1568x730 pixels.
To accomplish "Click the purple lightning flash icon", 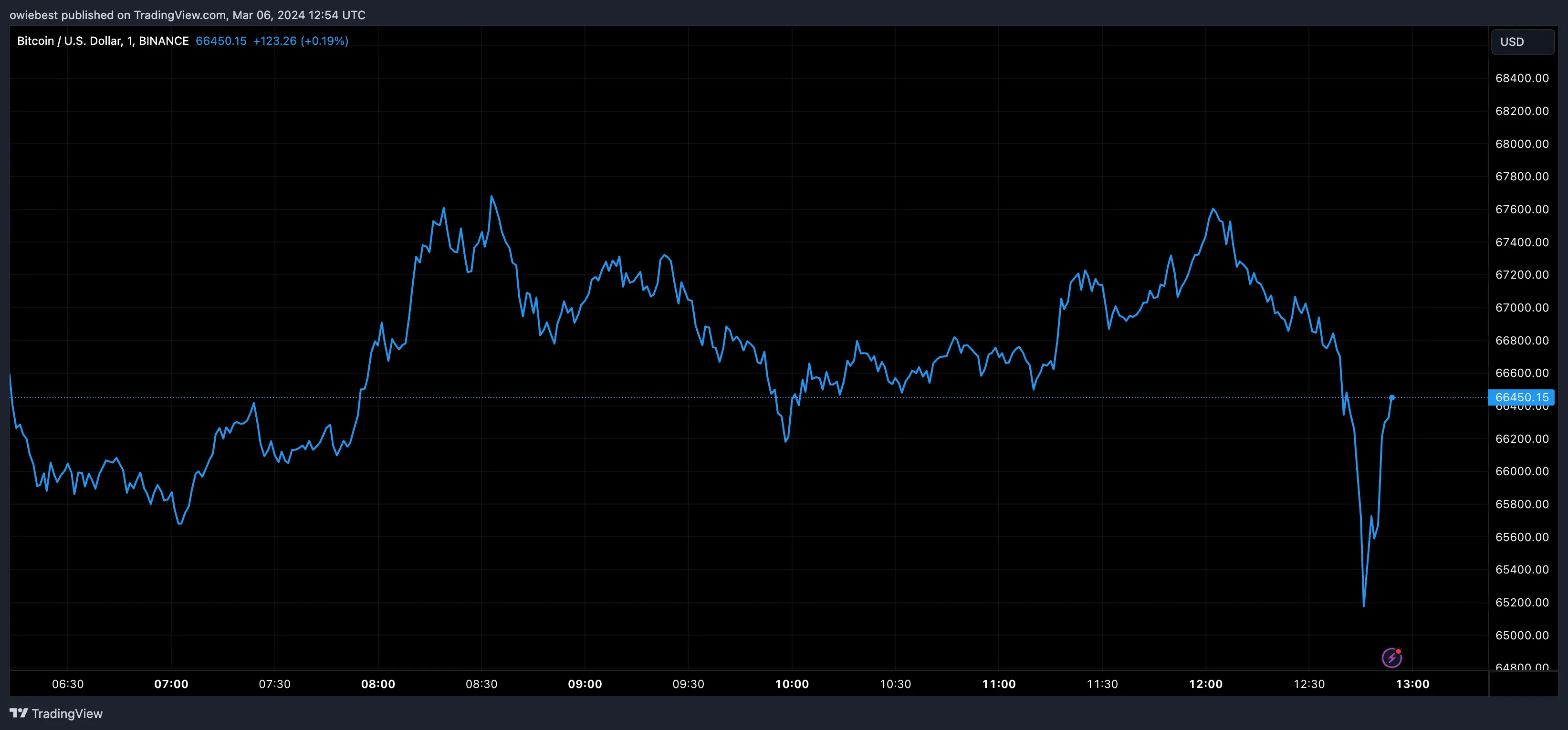I will click(1392, 657).
